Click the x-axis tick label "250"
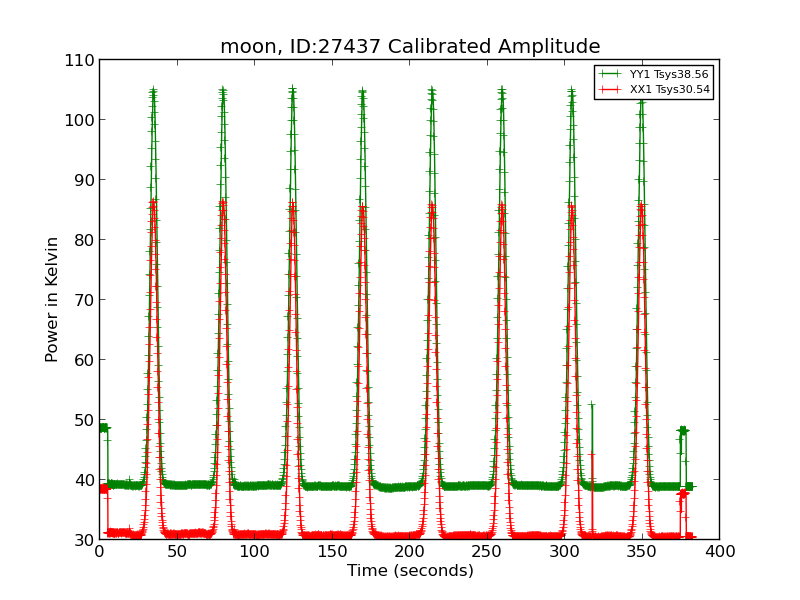Screen dimensions: 800x600 (487, 552)
